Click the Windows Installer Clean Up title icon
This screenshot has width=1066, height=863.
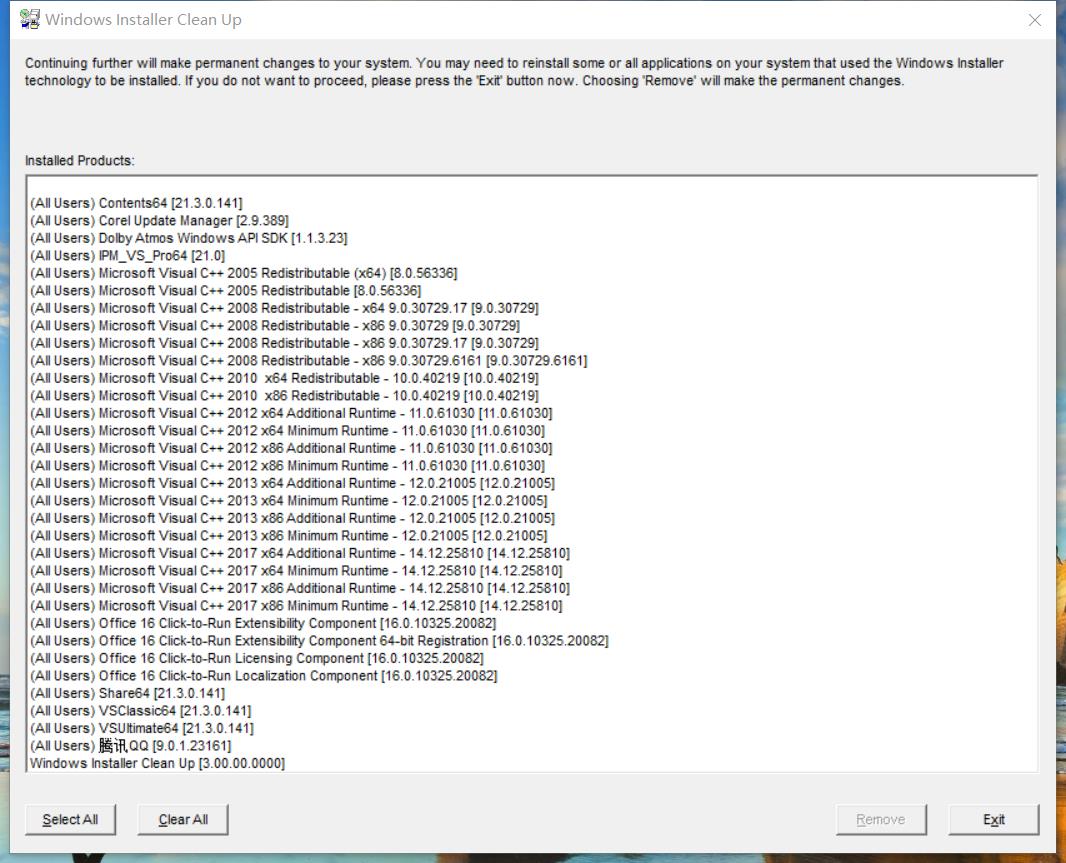tap(29, 19)
